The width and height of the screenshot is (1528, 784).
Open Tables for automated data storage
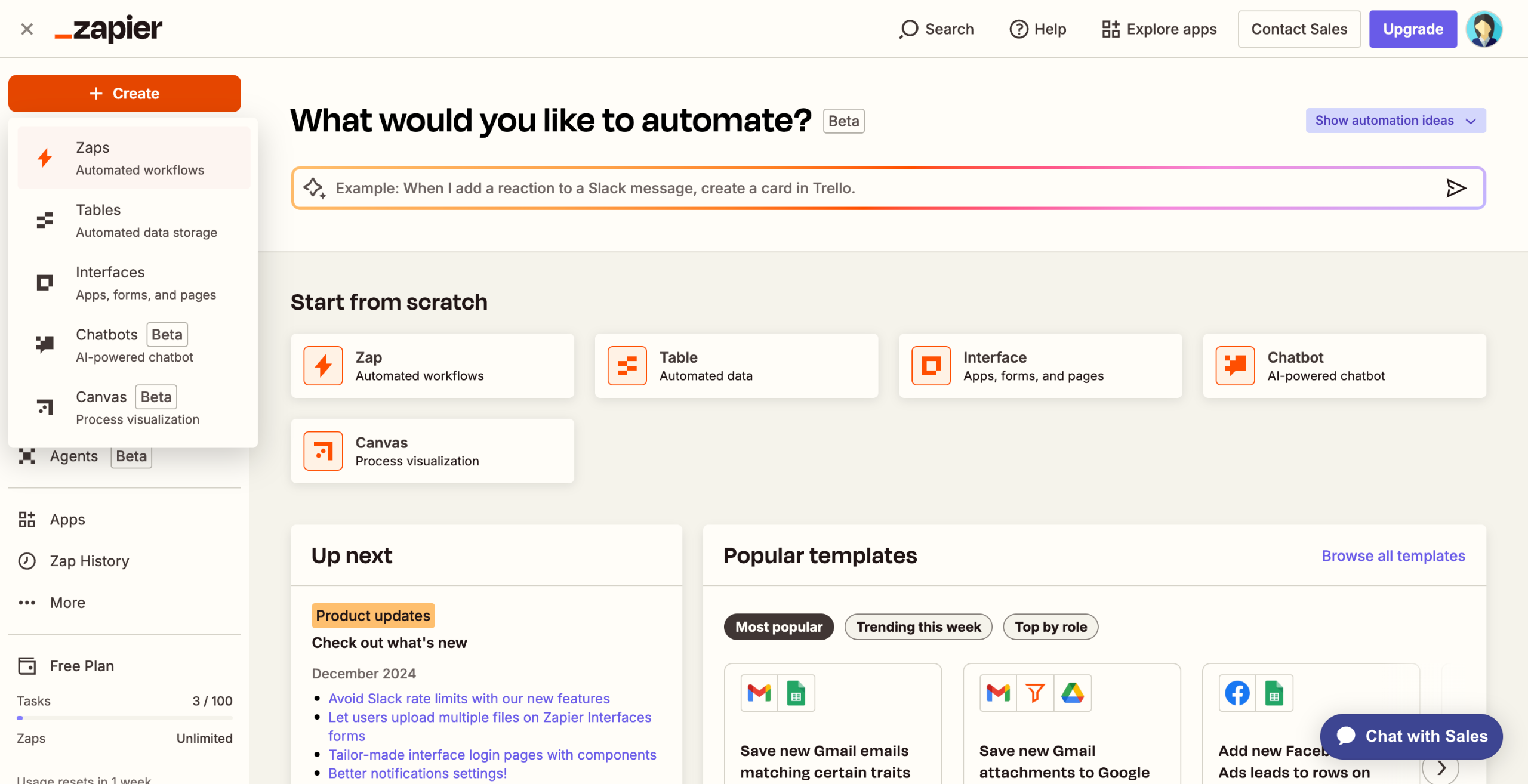click(x=133, y=220)
